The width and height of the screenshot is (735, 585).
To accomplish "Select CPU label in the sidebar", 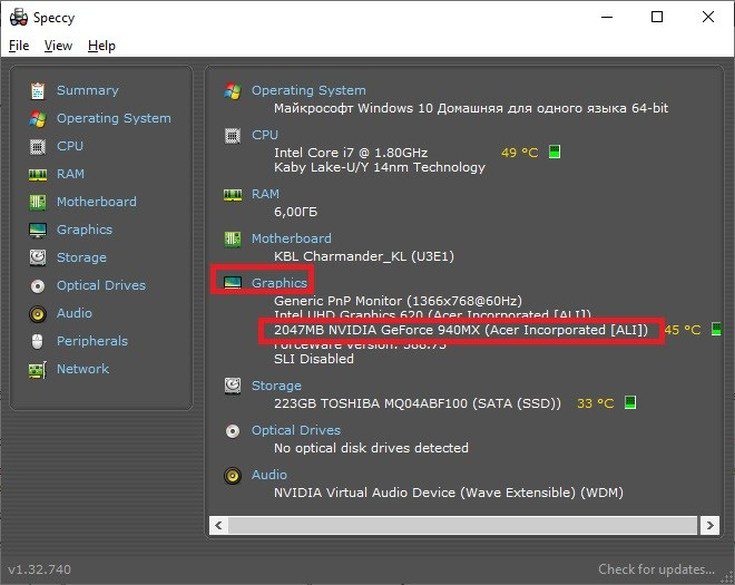I will 70,146.
